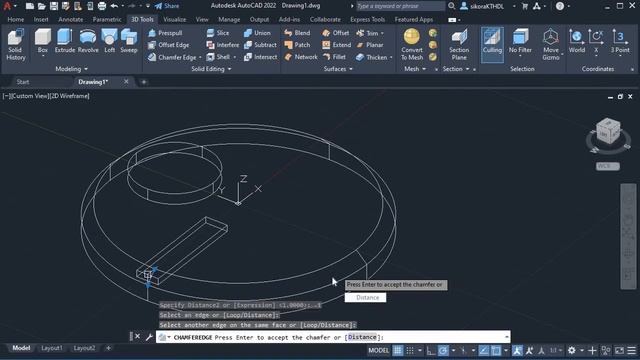Use the Slice tool
Image resolution: width=640 pixels, height=360 pixels.
[x=218, y=33]
